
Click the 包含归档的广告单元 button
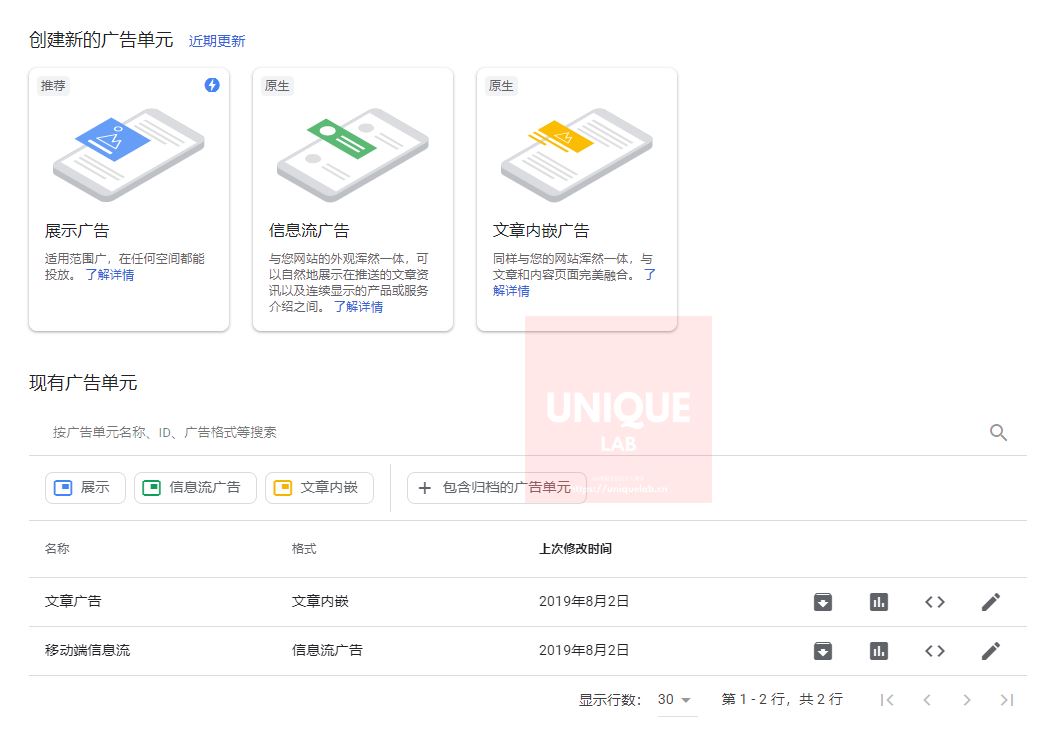coord(497,487)
